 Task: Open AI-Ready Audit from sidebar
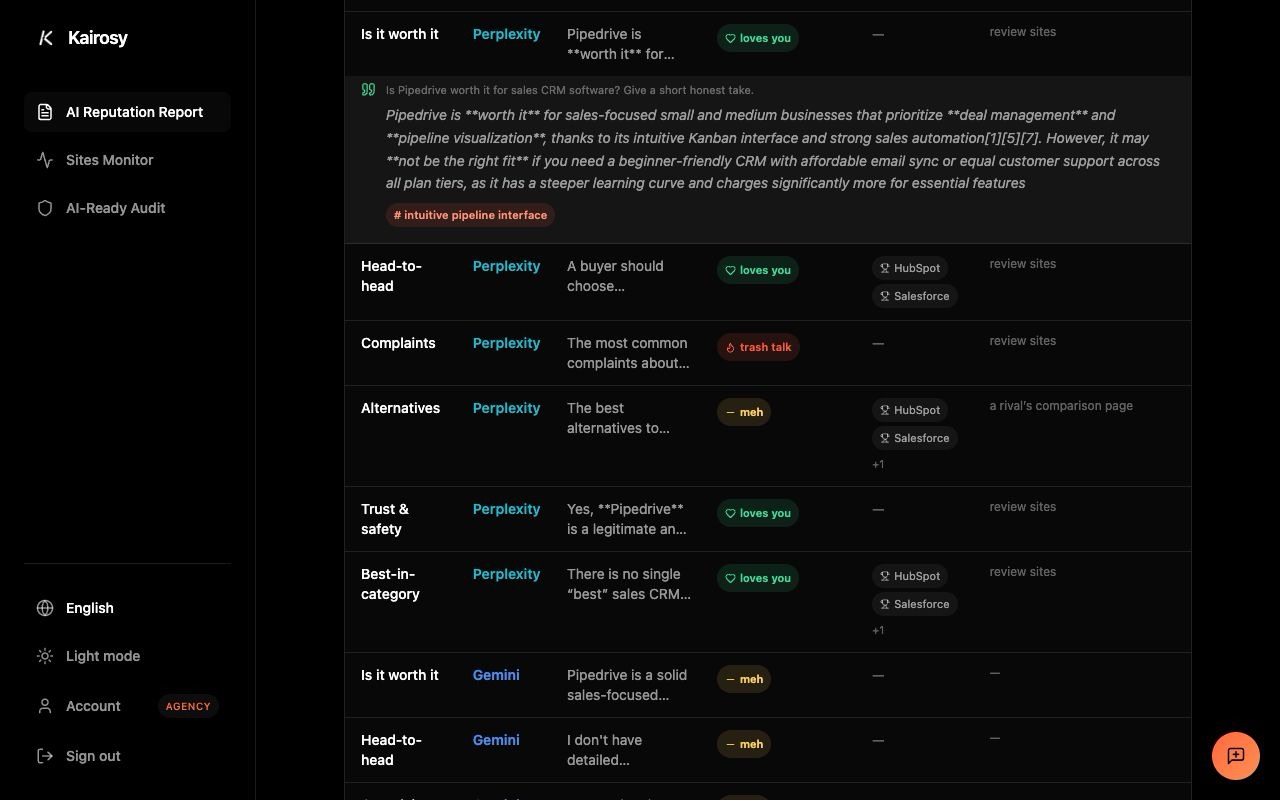(x=127, y=208)
